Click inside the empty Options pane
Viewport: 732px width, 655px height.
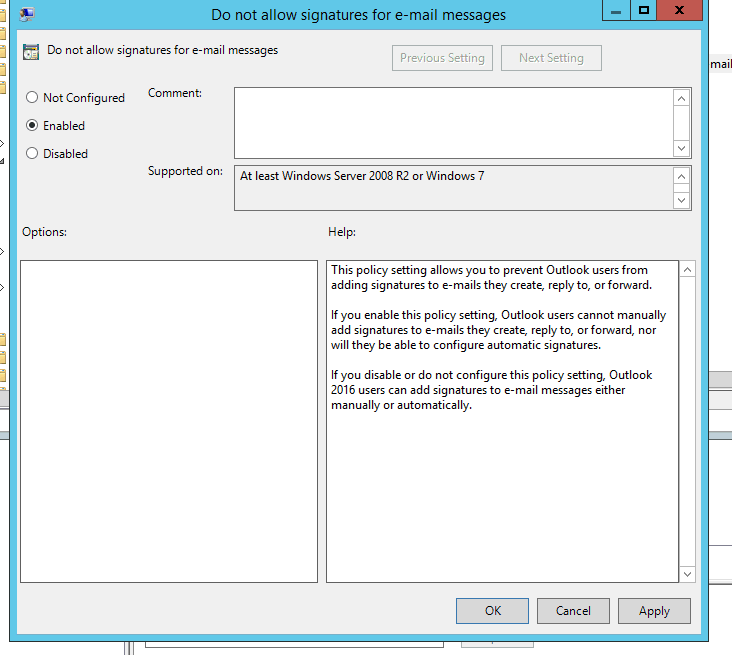coord(168,420)
